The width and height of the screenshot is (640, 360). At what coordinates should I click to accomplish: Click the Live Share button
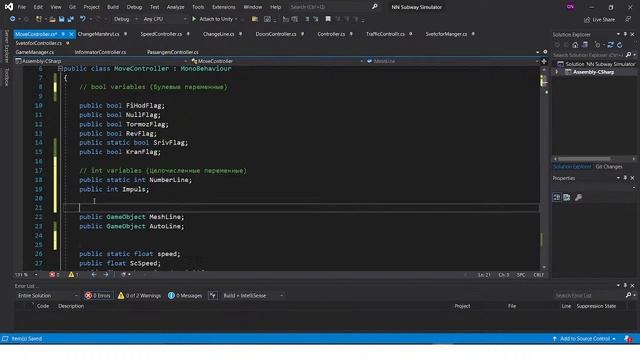click(x=599, y=20)
